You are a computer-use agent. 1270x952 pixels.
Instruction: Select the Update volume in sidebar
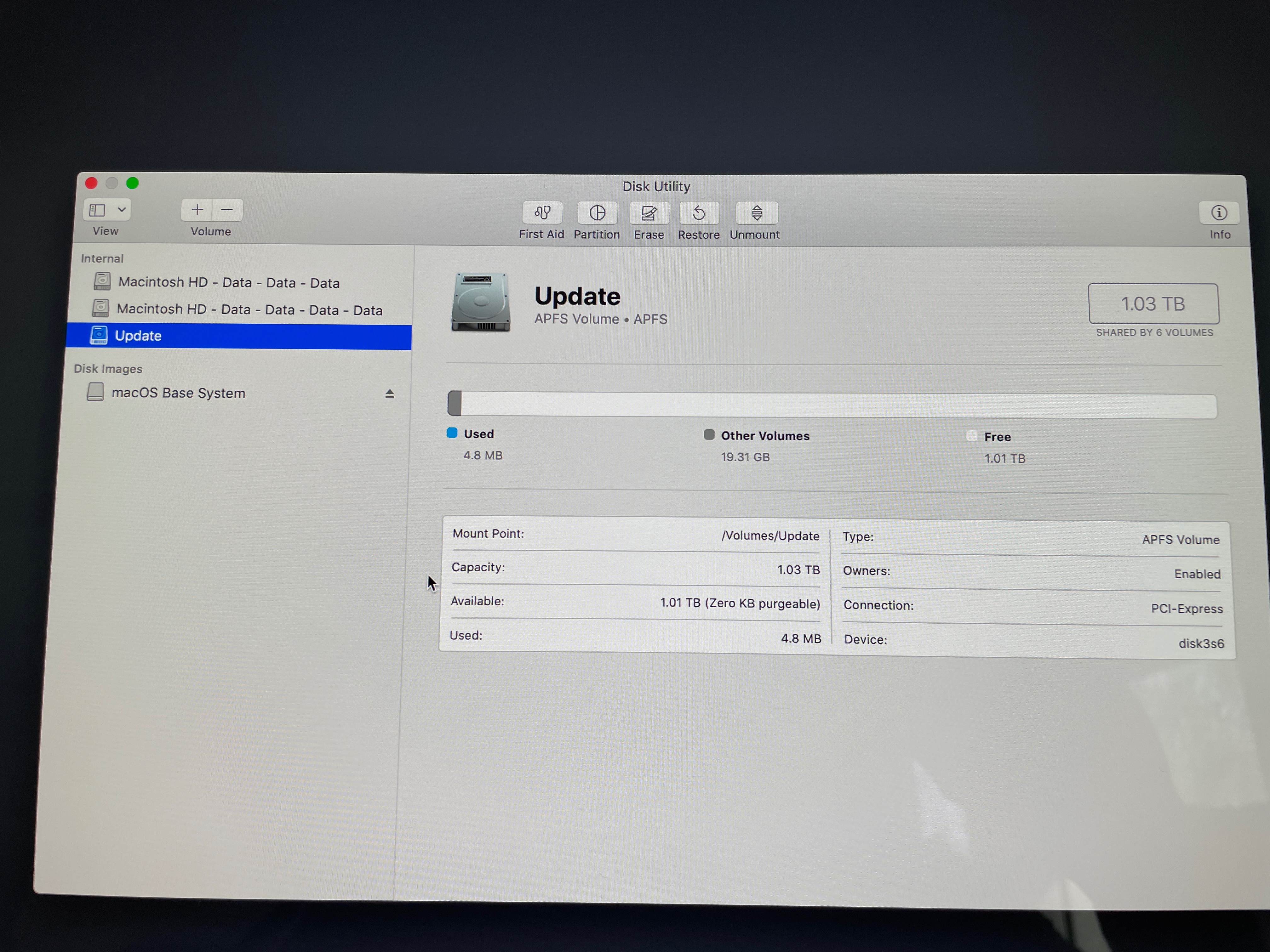coord(138,336)
